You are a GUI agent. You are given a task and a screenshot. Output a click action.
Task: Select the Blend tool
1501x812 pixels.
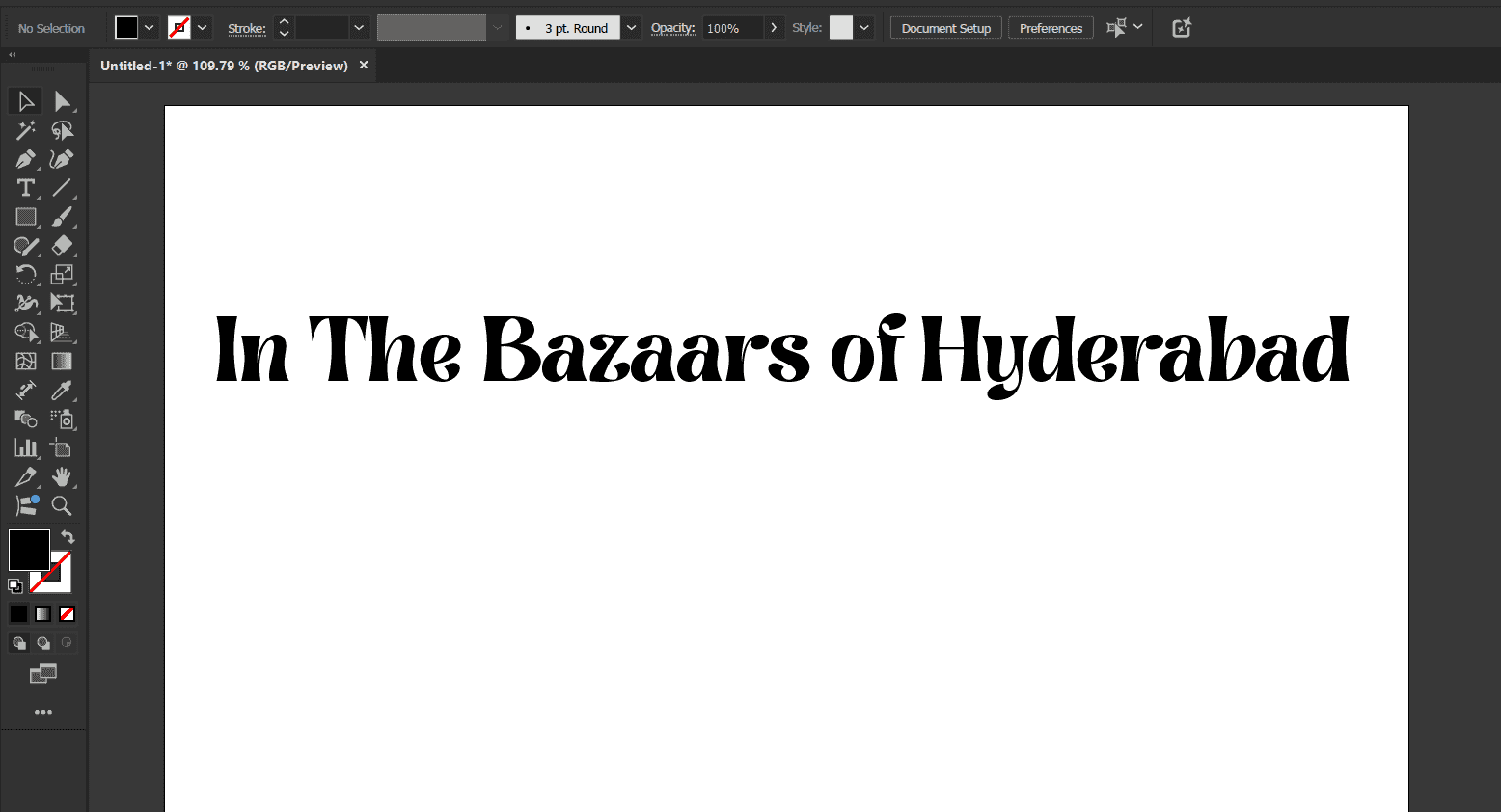coord(26,420)
